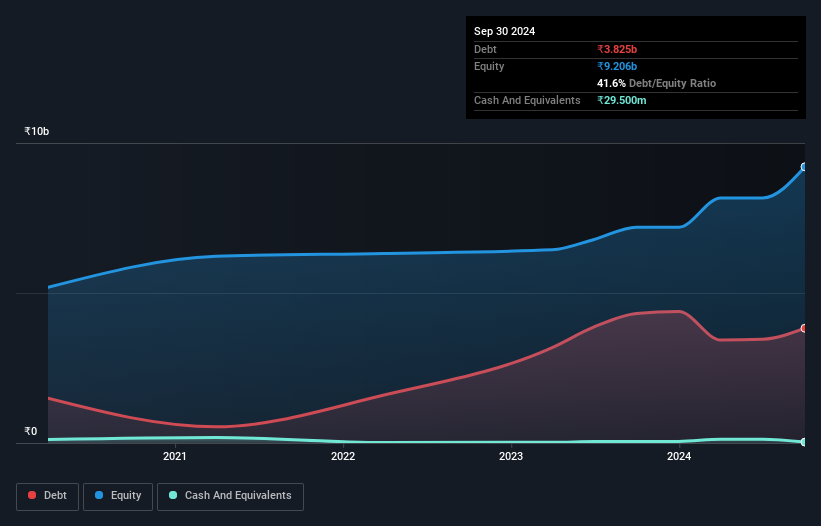This screenshot has height=526, width=821.
Task: Click the blue Equity data point marker
Action: [804, 167]
